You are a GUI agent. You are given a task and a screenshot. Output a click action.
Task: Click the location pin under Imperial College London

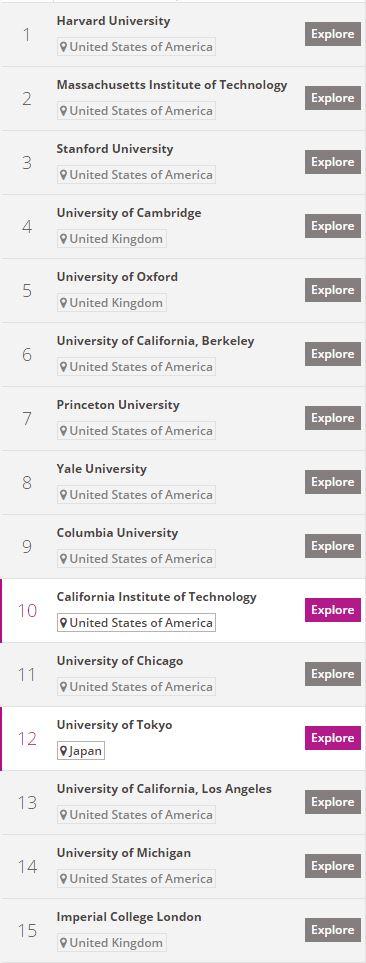click(63, 943)
